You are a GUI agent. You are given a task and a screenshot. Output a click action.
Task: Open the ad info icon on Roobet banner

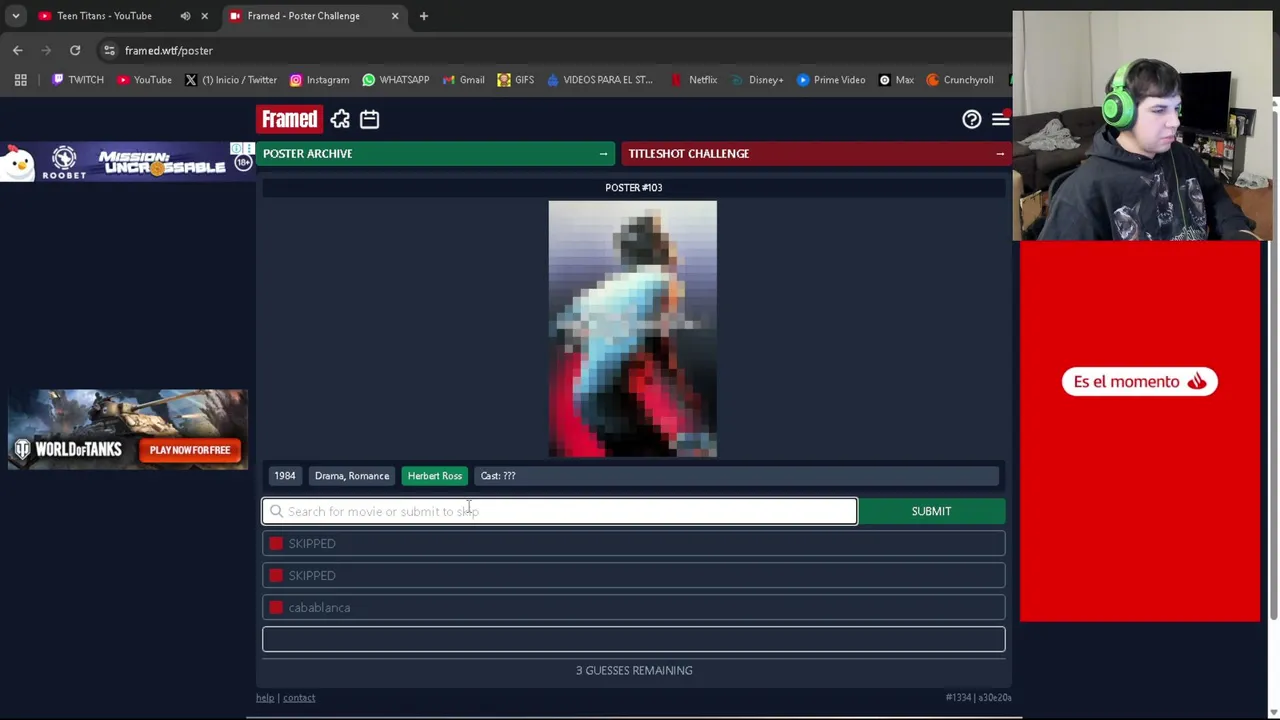click(x=237, y=149)
